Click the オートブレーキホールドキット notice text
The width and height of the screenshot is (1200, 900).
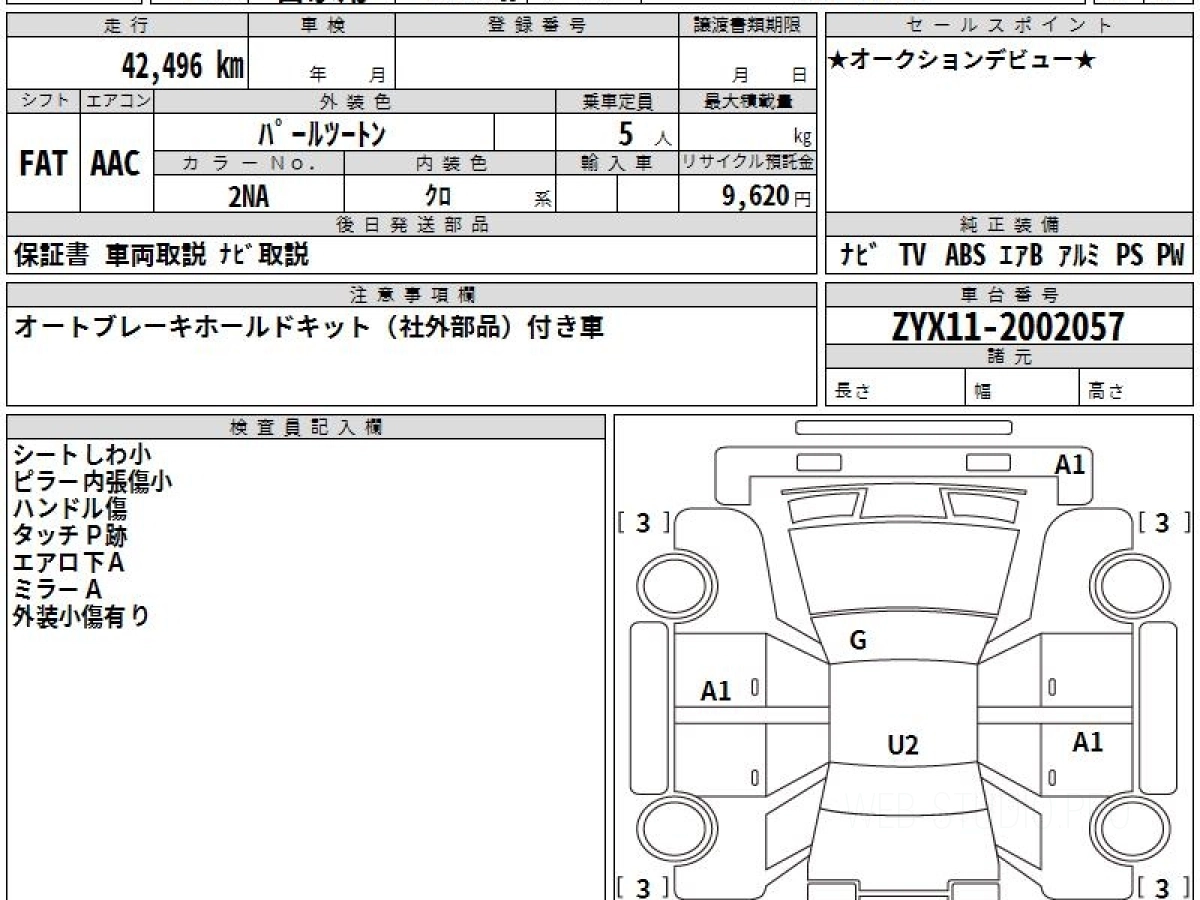coord(308,328)
